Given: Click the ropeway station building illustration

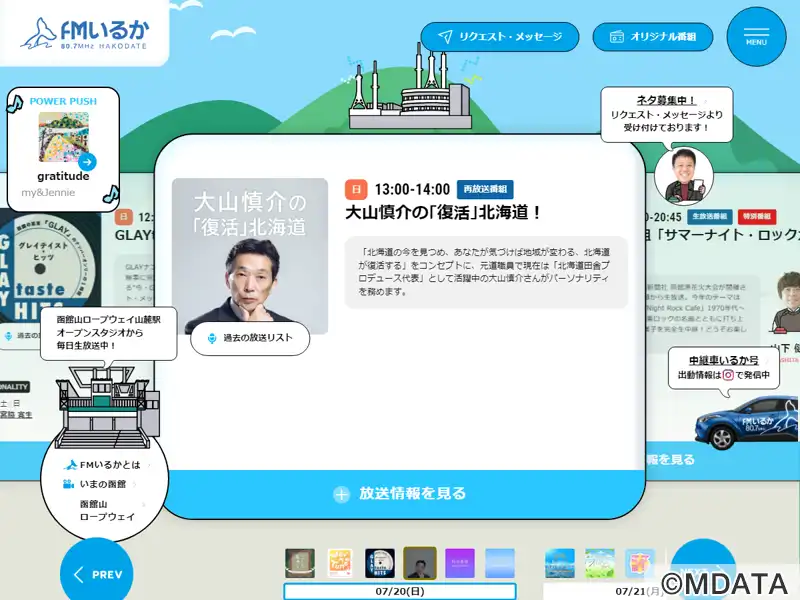Looking at the screenshot, I should pyautogui.click(x=108, y=407).
